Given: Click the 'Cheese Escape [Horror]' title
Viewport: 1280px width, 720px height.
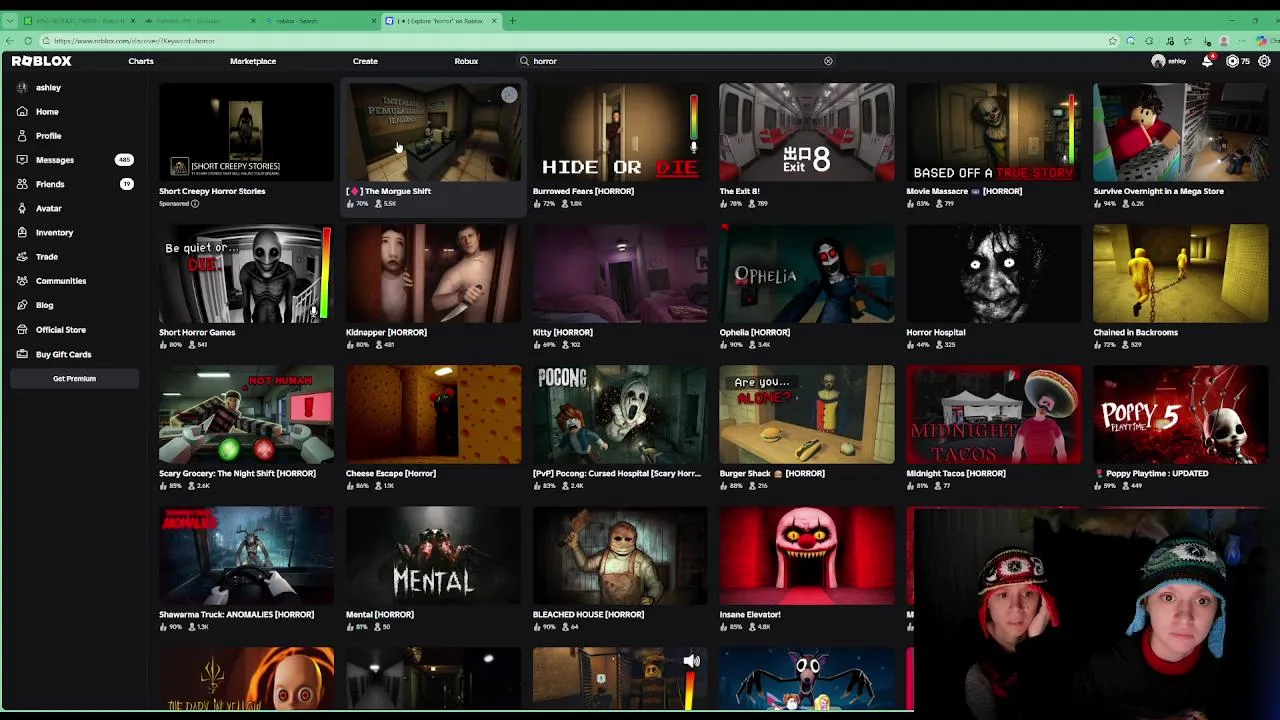Looking at the screenshot, I should tap(391, 473).
